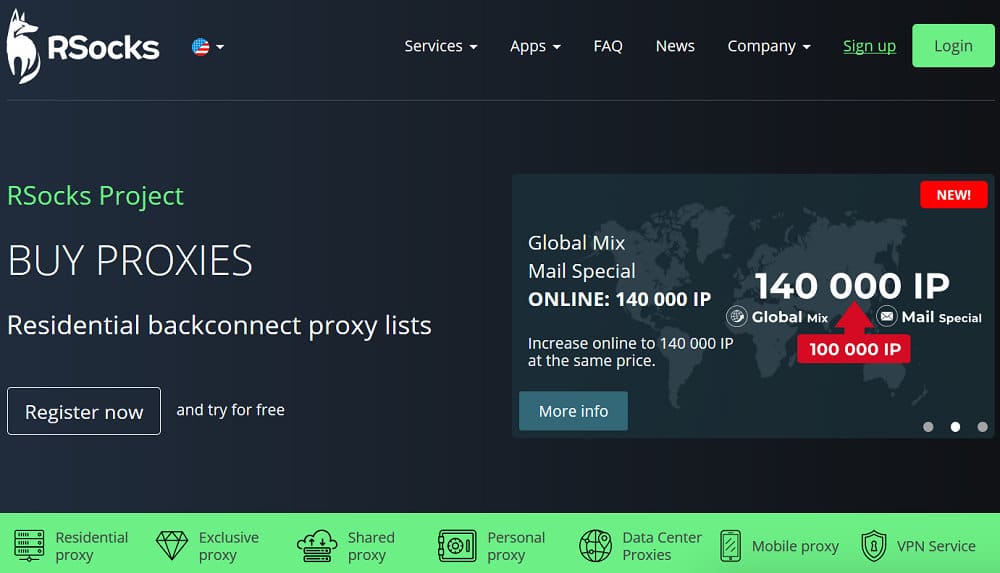Open the Data Center Proxies link
The height and width of the screenshot is (573, 1000).
(662, 546)
